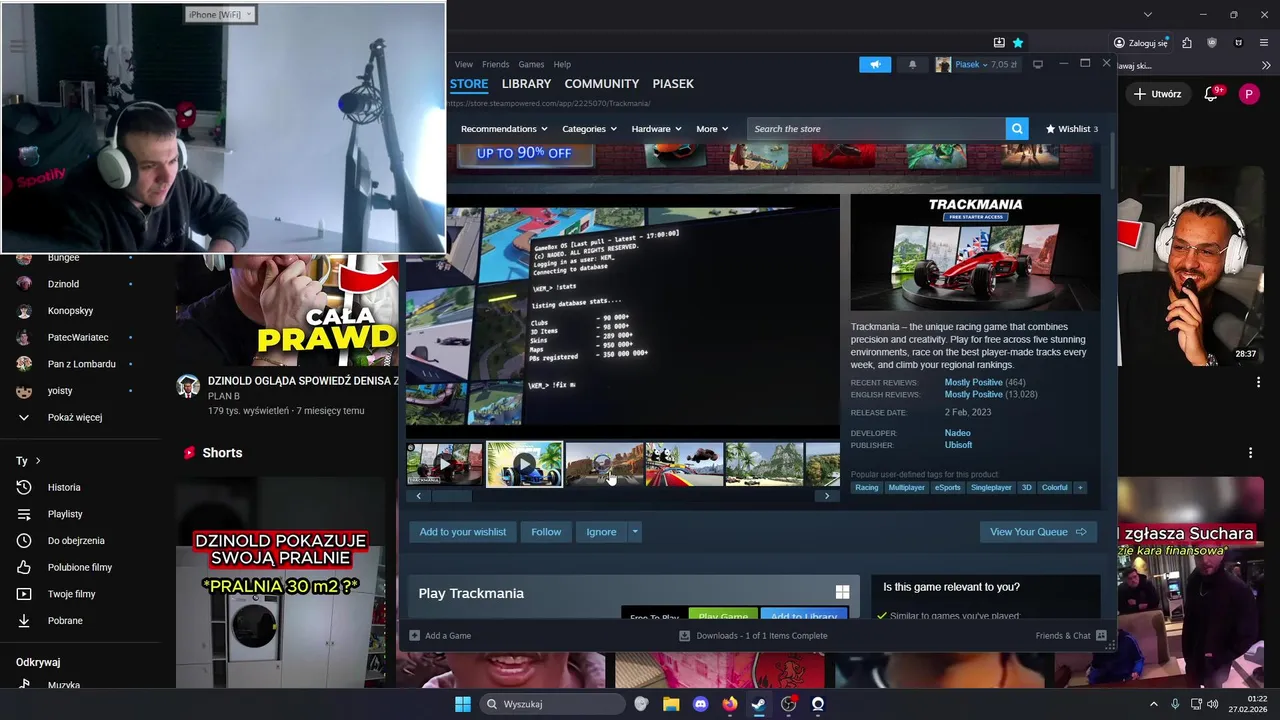
Task: Expand the Ty section chevron
Action: [38, 461]
